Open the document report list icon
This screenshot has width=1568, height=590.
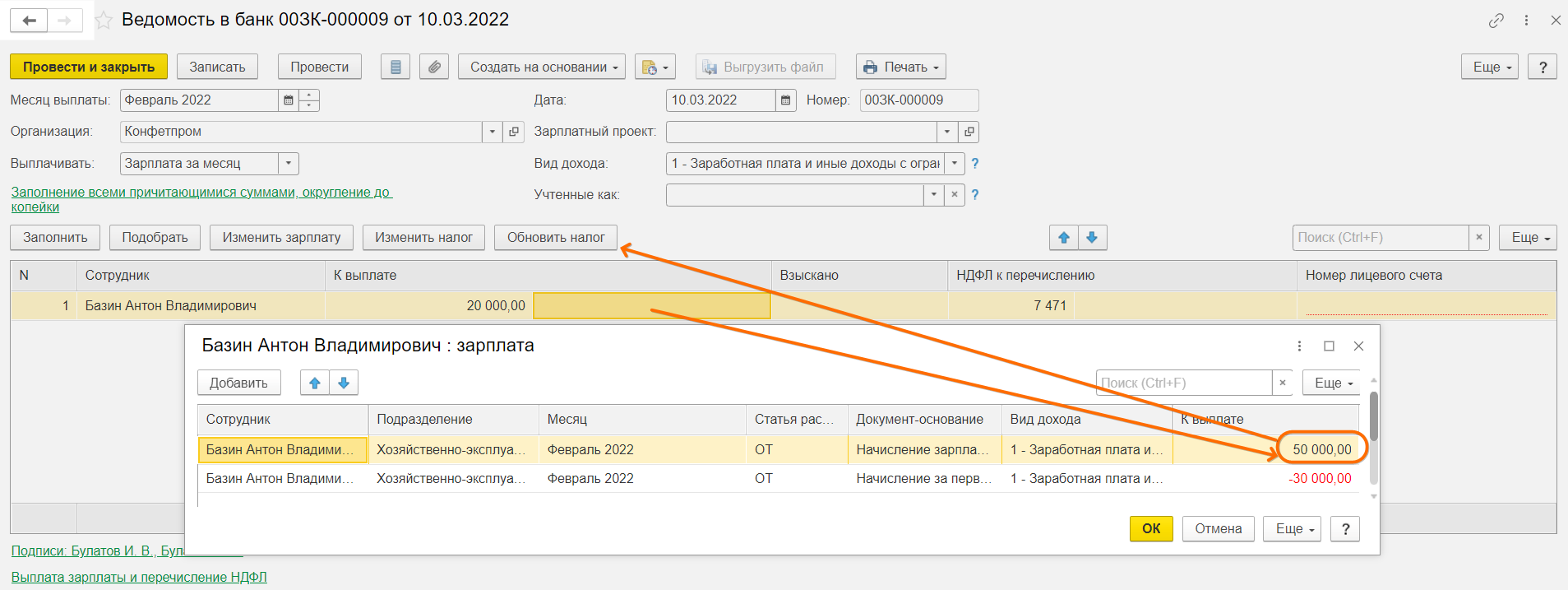pyautogui.click(x=395, y=67)
